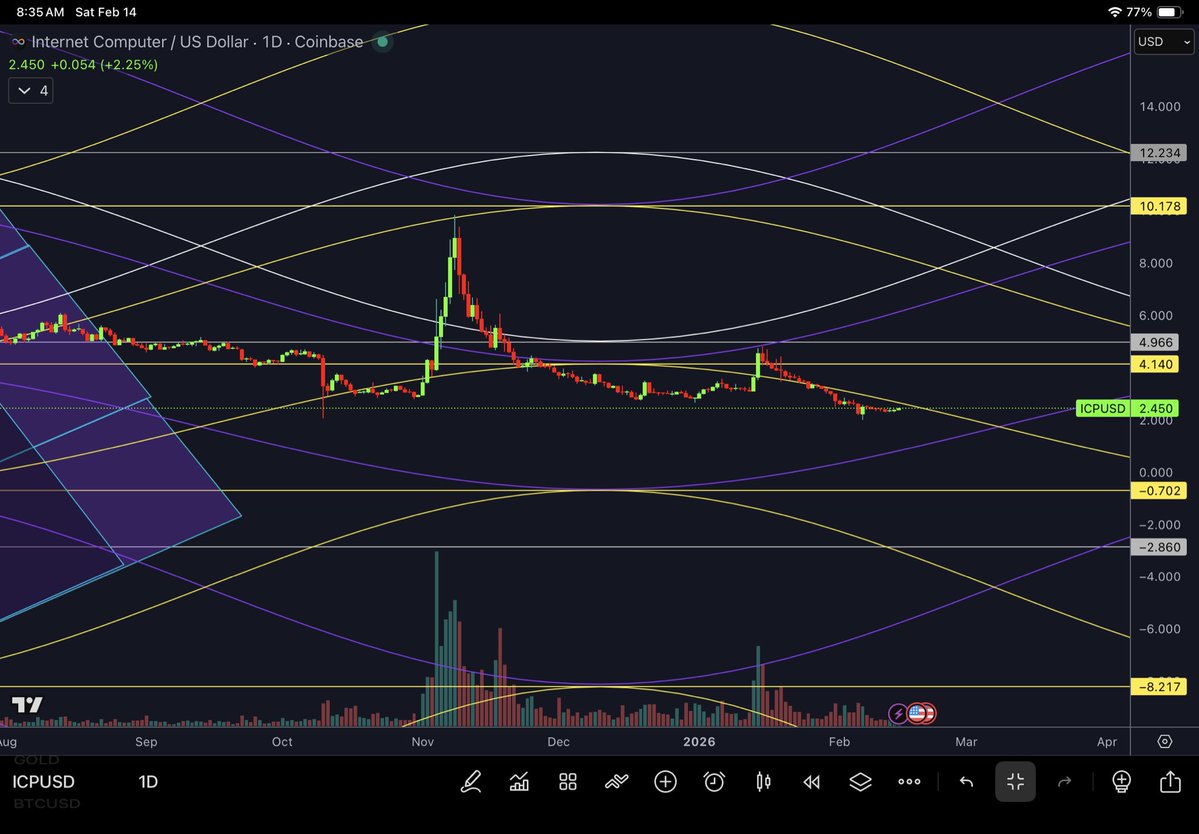This screenshot has width=1199, height=834.
Task: Tap the 8:35 AM clock in status bar
Action: [40, 12]
